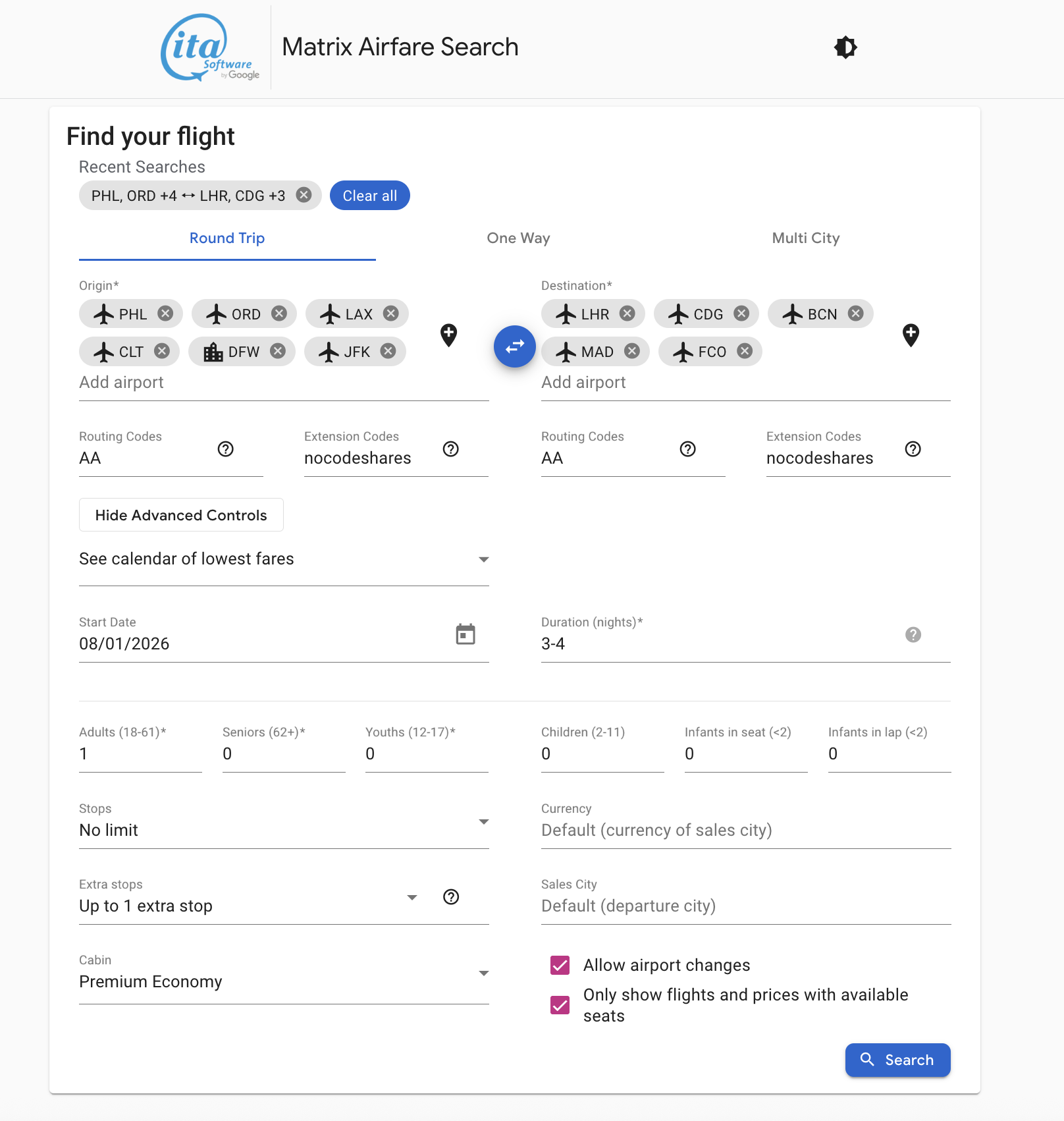1064x1121 pixels.
Task: Uncheck Only show flights with available seats
Action: (560, 1005)
